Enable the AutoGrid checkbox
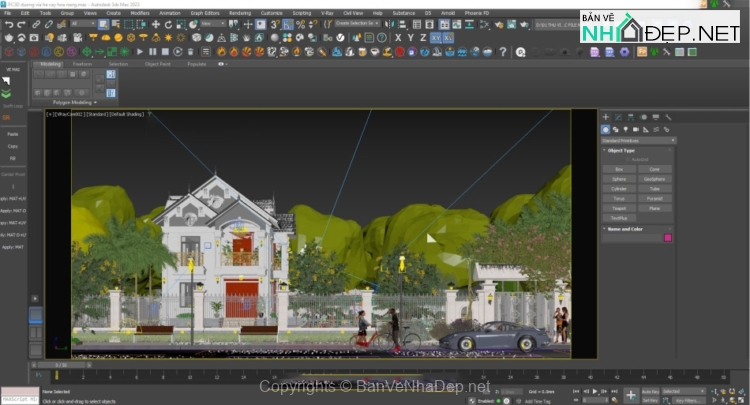Screen dimensions: 750x405 click(x=627, y=160)
